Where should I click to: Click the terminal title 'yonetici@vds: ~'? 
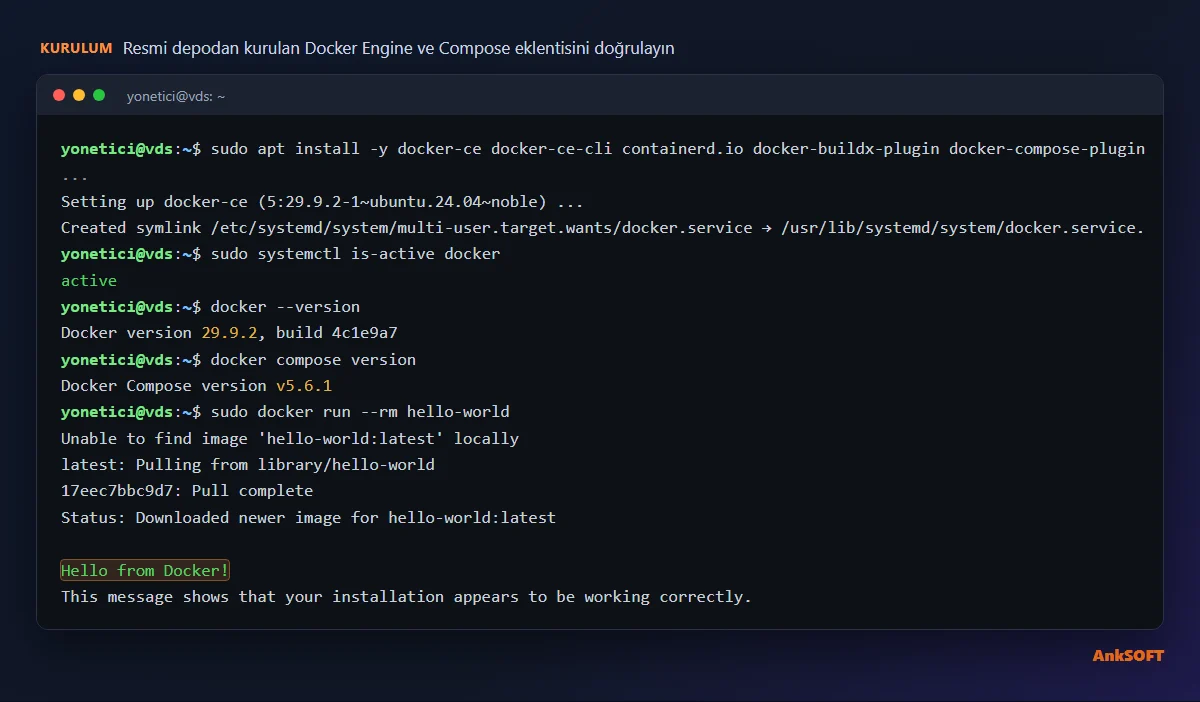176,96
